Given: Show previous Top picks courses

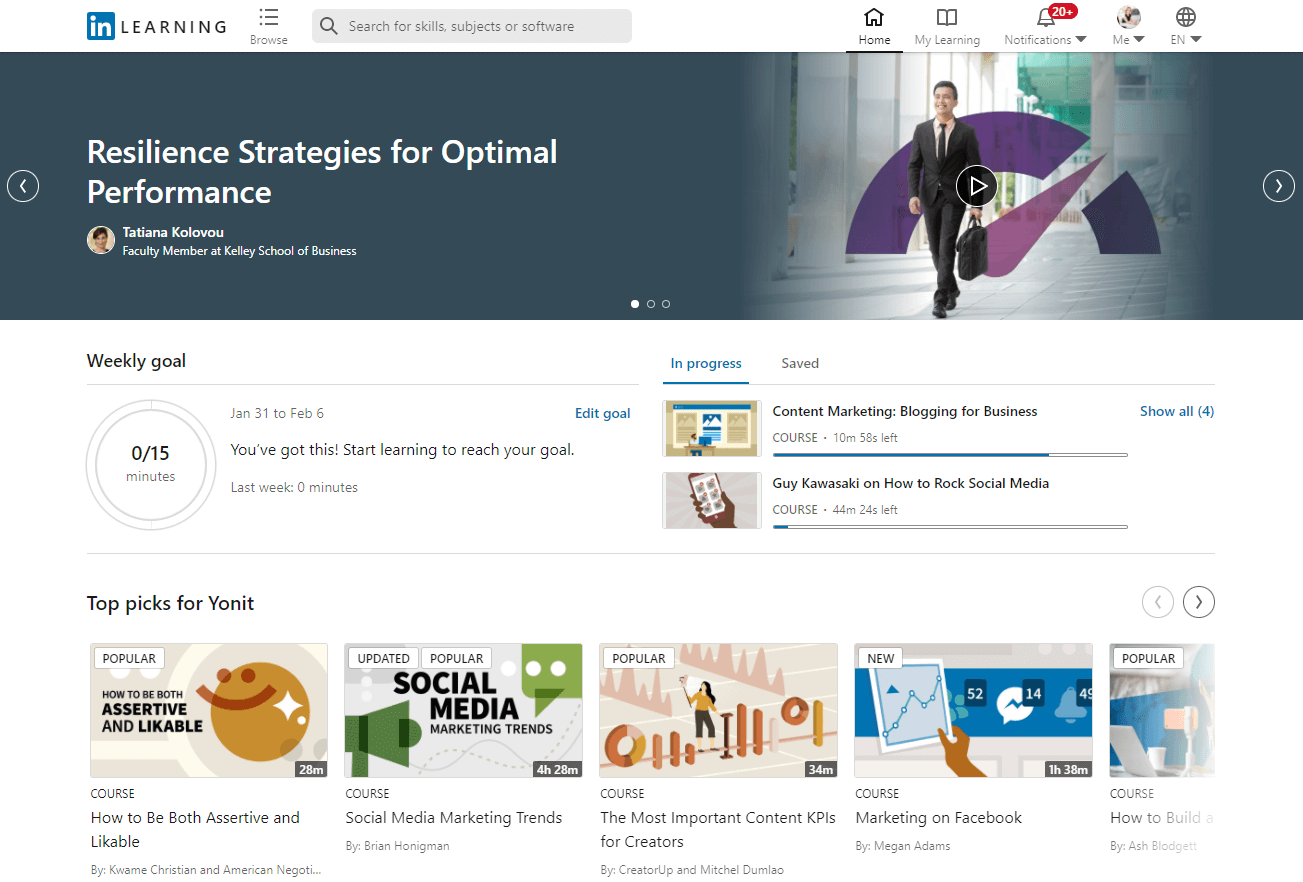Looking at the screenshot, I should click(x=1158, y=602).
